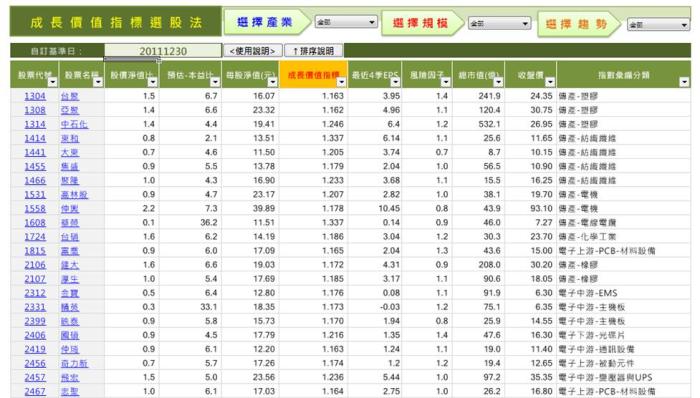Open stock code link 2467

tap(35, 391)
